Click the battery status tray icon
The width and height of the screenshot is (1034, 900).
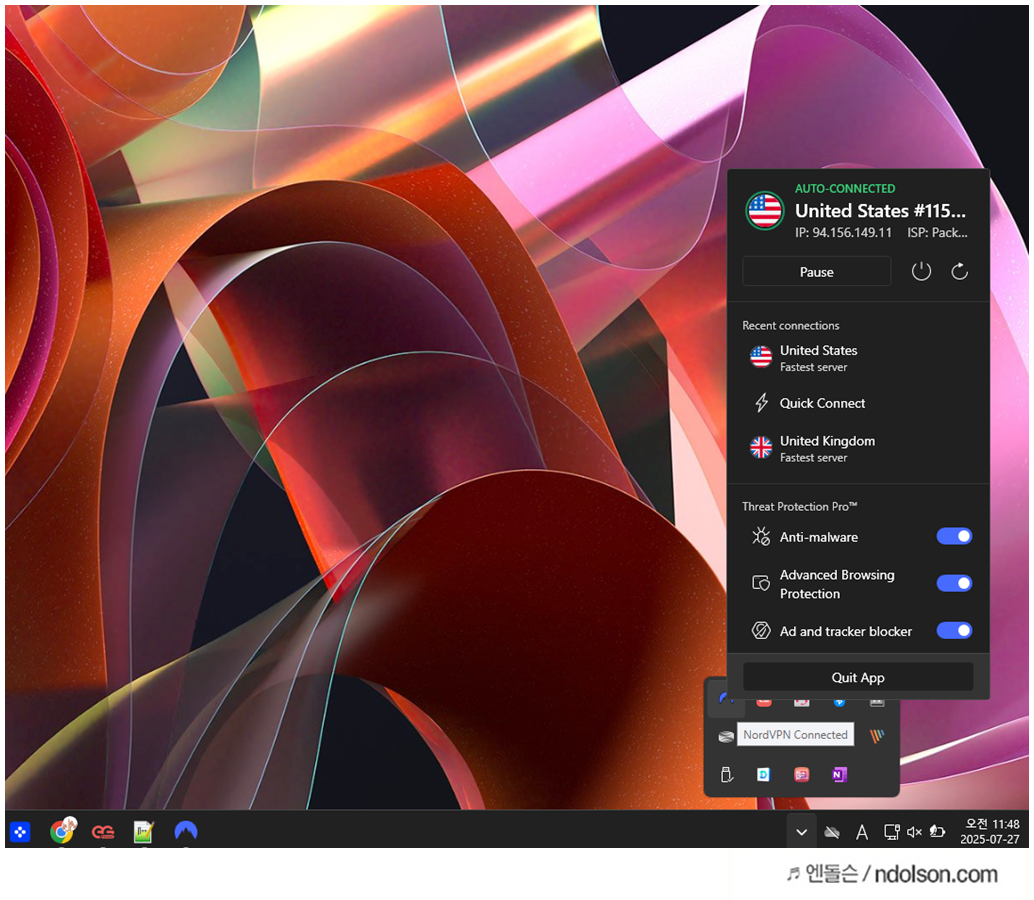[x=937, y=832]
